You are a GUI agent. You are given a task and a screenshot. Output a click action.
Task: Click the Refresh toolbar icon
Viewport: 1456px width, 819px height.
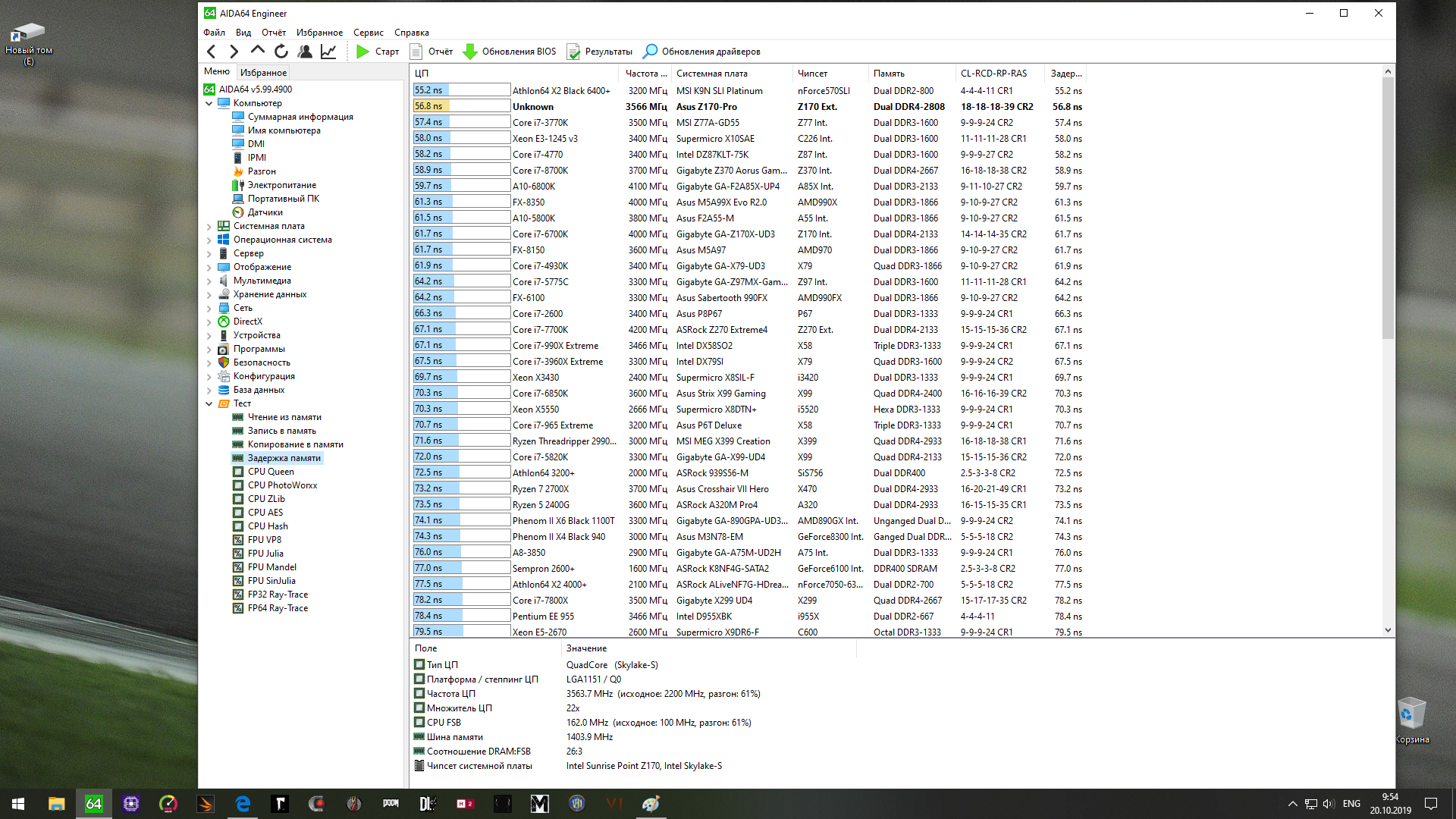(281, 52)
